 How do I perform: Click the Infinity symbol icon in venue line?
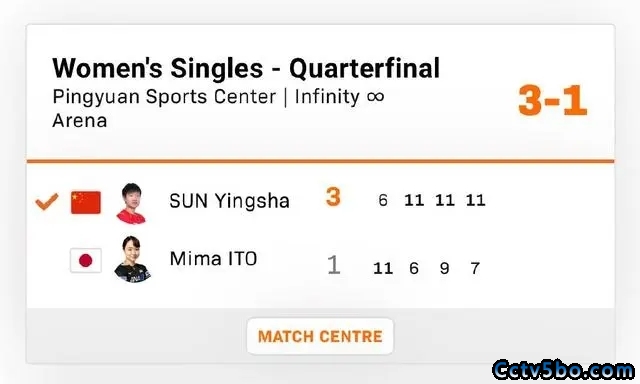pos(376,97)
